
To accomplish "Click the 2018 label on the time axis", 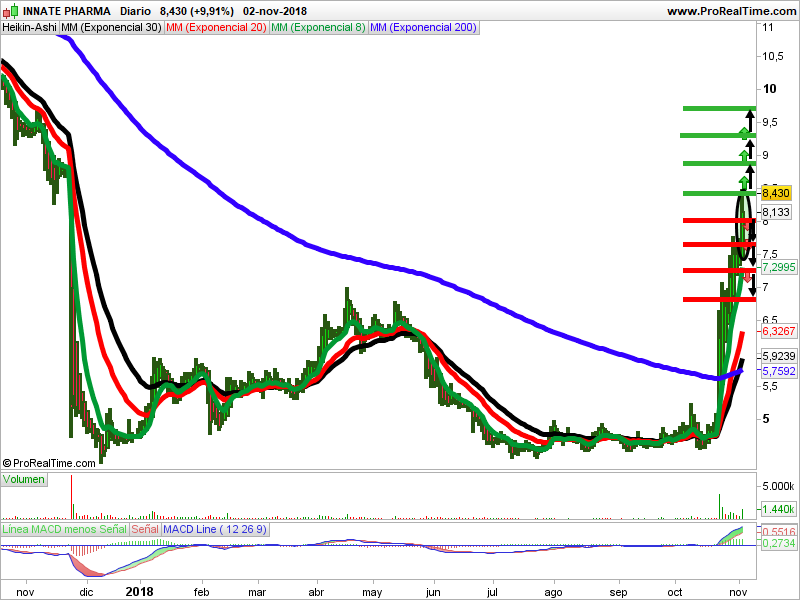I will [139, 592].
